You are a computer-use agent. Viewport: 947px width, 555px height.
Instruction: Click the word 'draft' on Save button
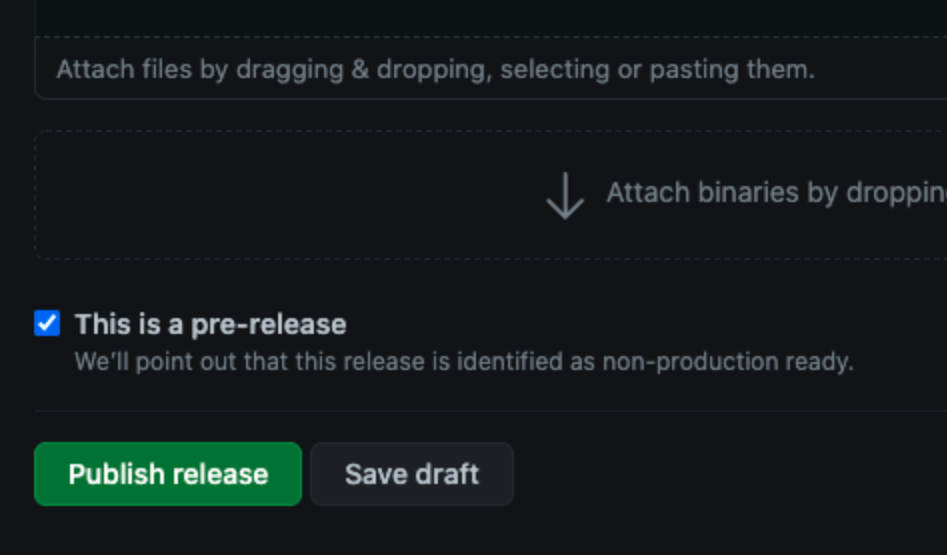click(446, 474)
